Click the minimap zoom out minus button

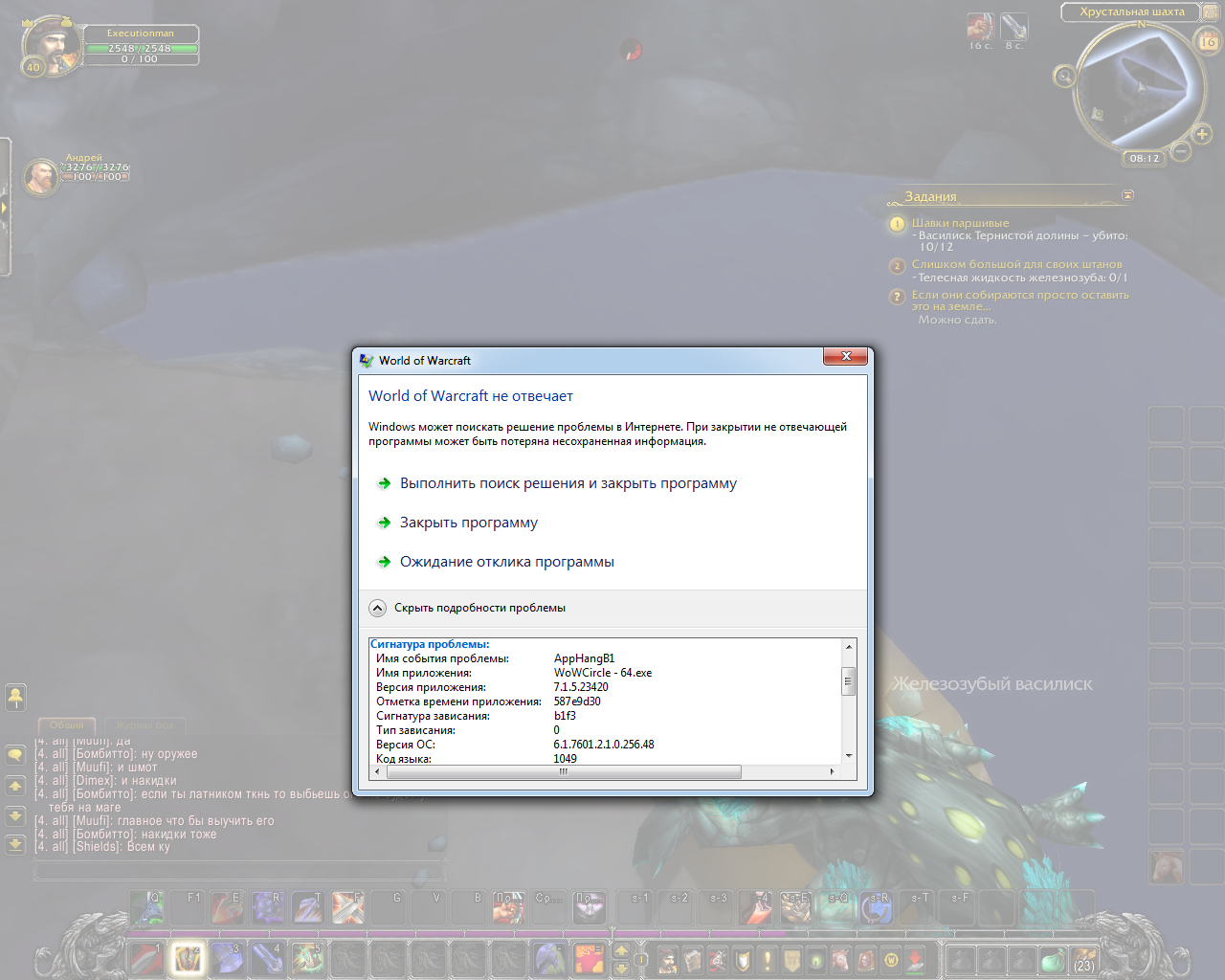[1181, 151]
